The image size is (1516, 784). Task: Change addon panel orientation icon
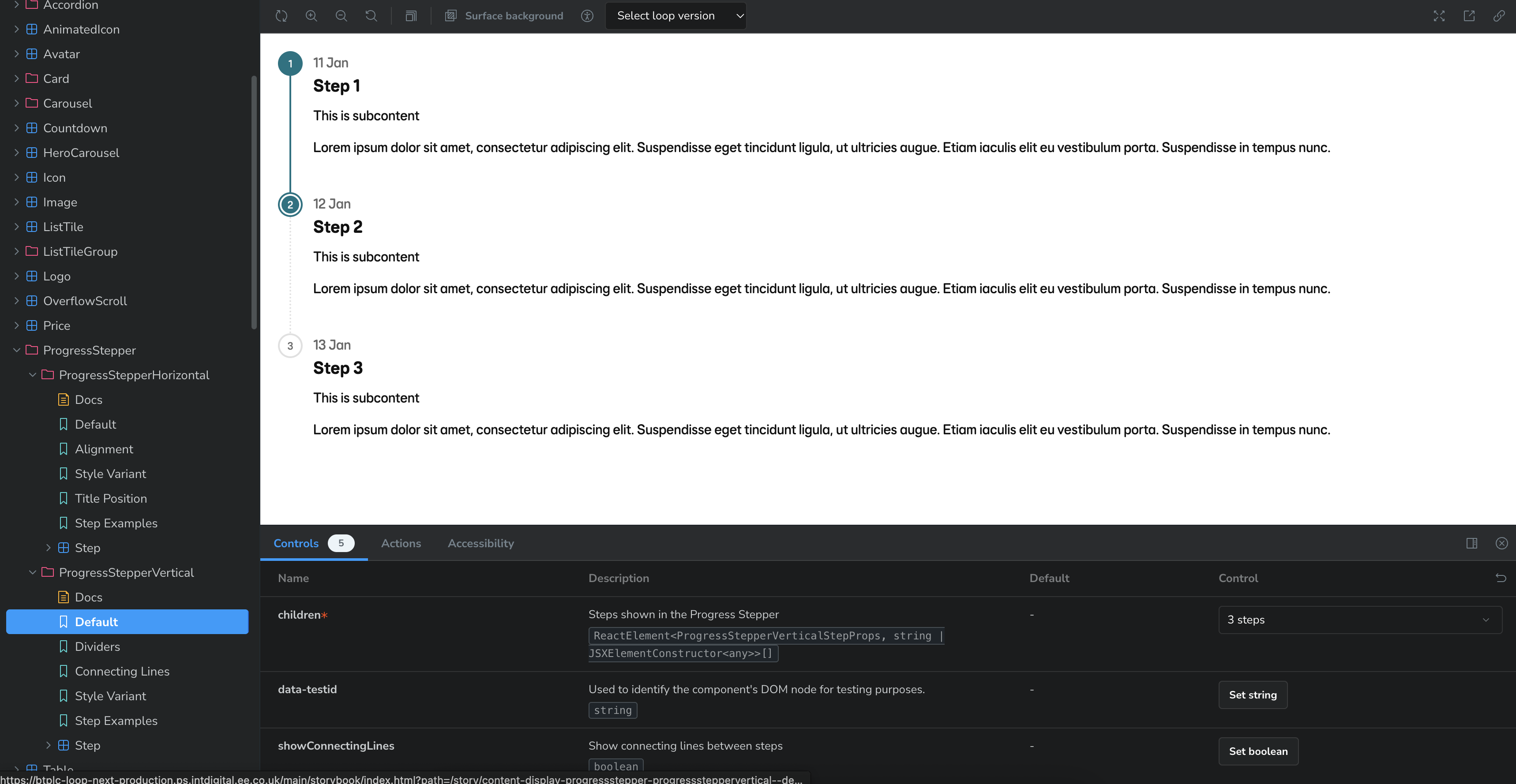tap(1472, 543)
